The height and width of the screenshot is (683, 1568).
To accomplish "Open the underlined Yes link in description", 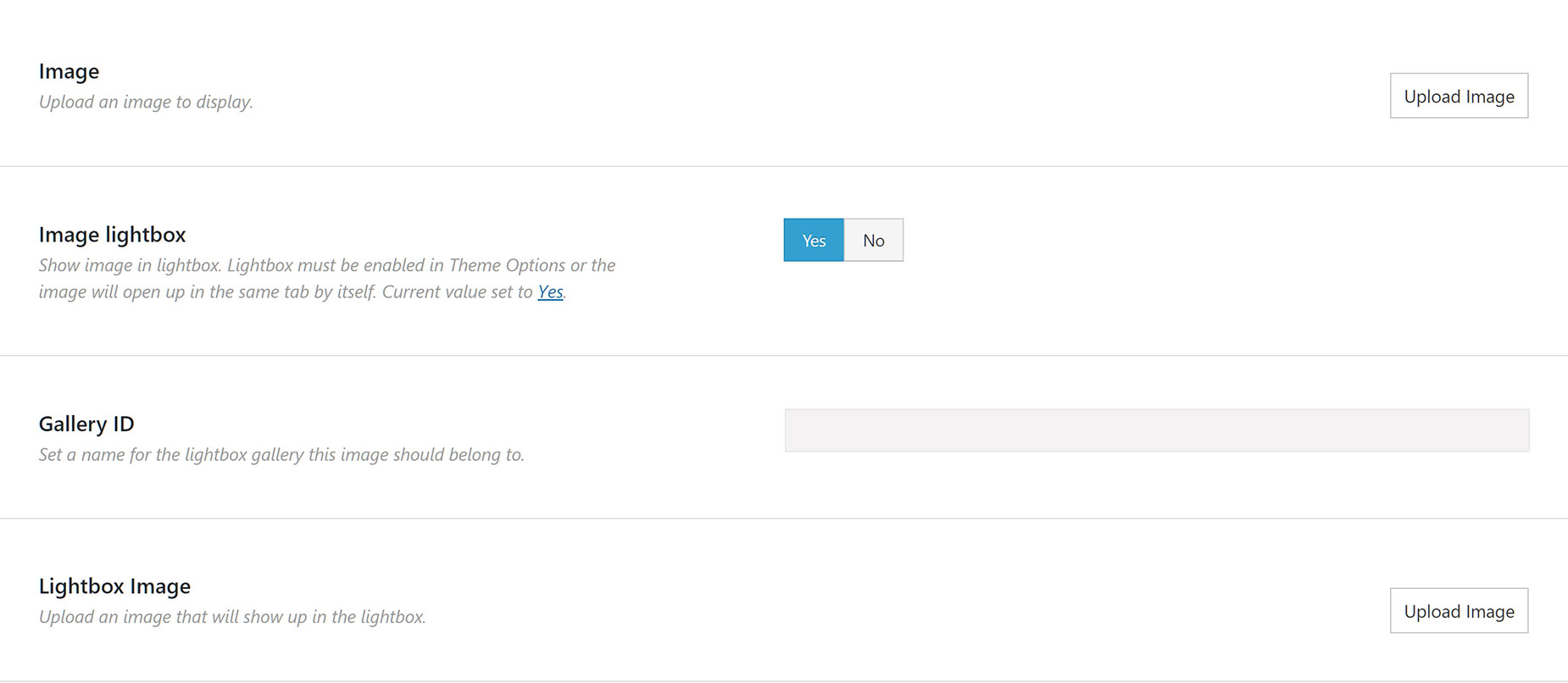I will [550, 292].
